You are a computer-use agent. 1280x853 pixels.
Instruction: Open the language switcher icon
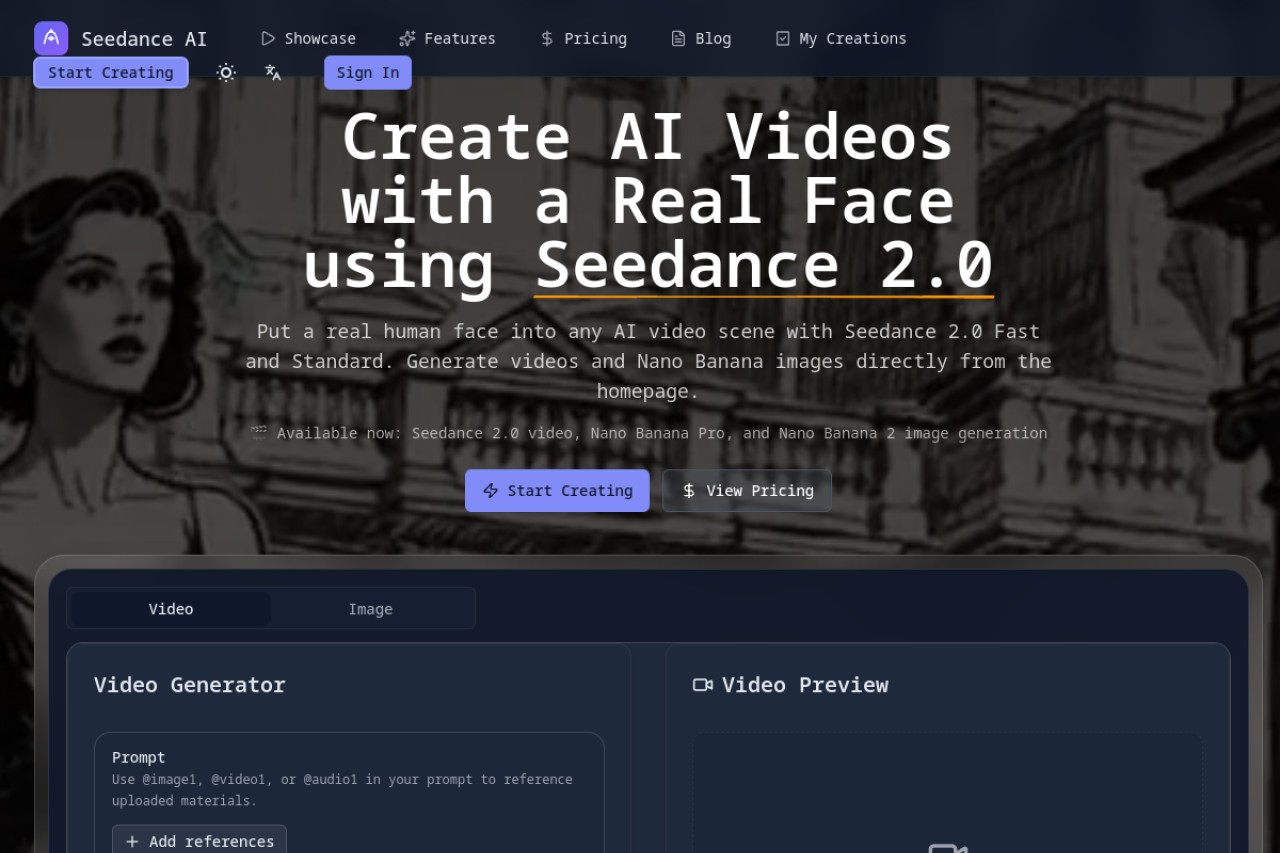[x=273, y=72]
